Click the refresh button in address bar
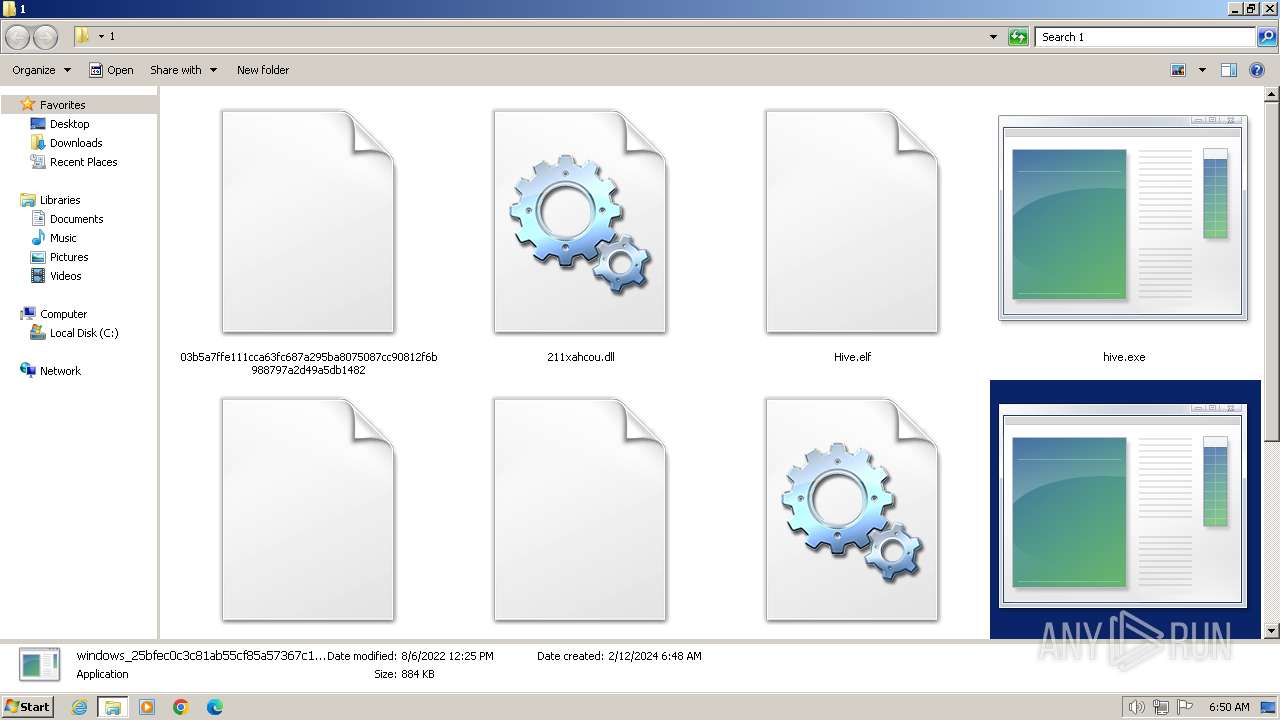The width and height of the screenshot is (1280, 720). coord(1018,37)
